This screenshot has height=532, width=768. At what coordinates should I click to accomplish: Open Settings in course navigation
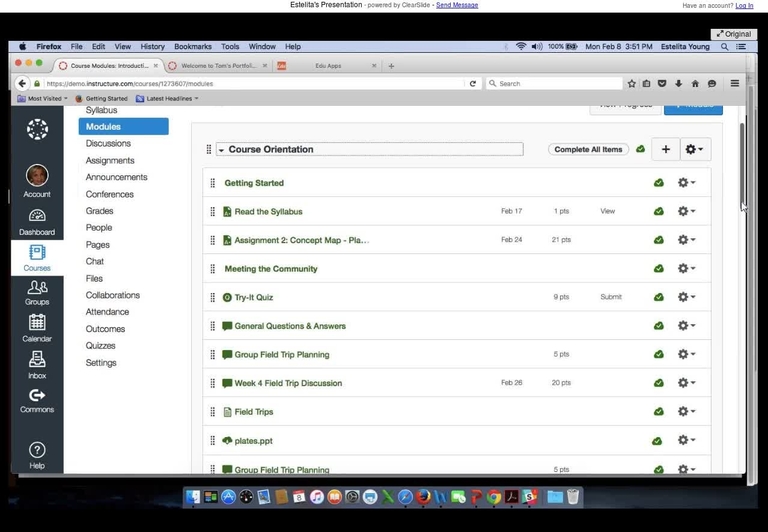click(101, 363)
